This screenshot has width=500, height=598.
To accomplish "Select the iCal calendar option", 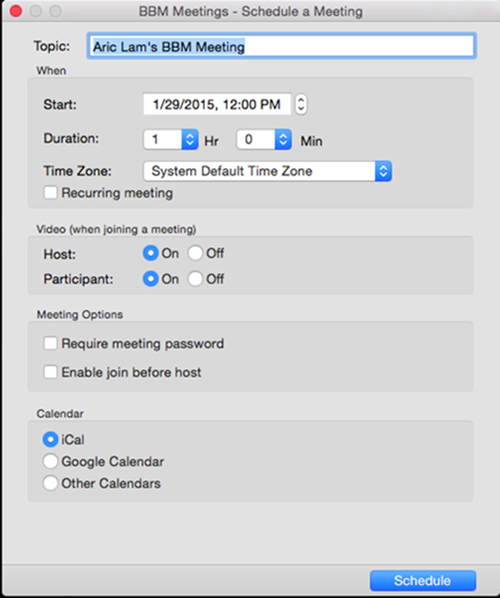I will point(50,439).
